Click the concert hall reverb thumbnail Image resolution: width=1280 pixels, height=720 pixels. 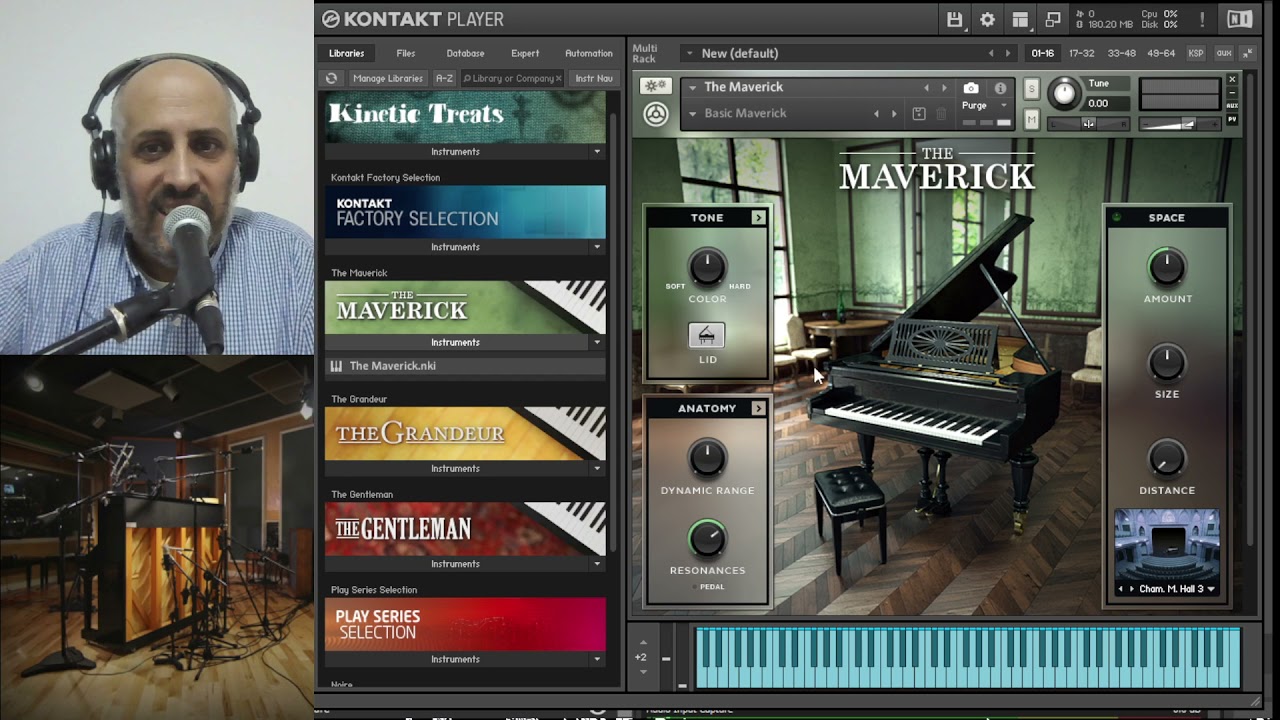point(1167,544)
